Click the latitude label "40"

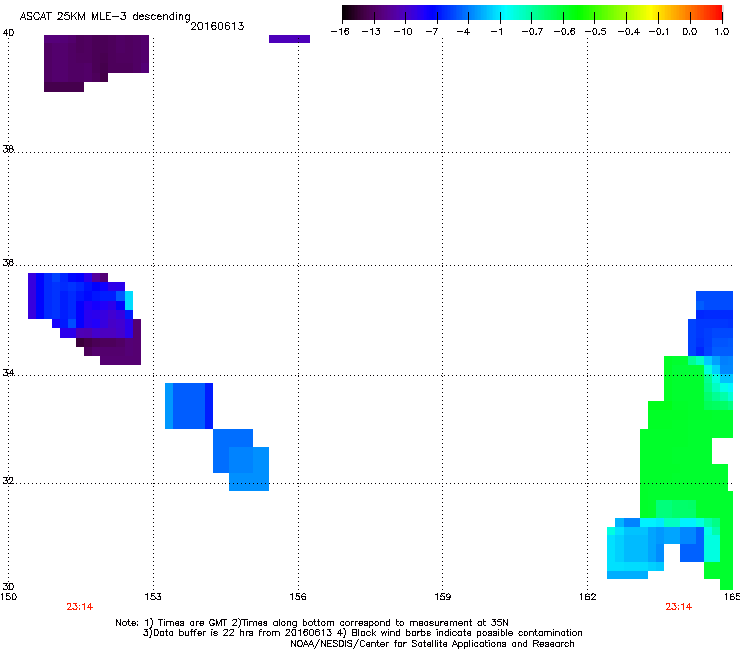[x=8, y=33]
